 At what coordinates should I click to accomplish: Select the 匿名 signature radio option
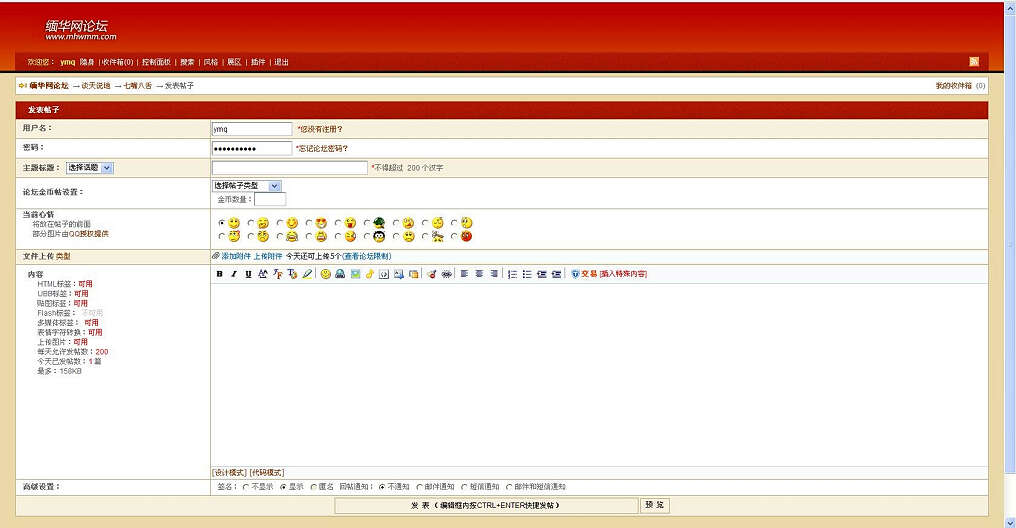[x=312, y=487]
